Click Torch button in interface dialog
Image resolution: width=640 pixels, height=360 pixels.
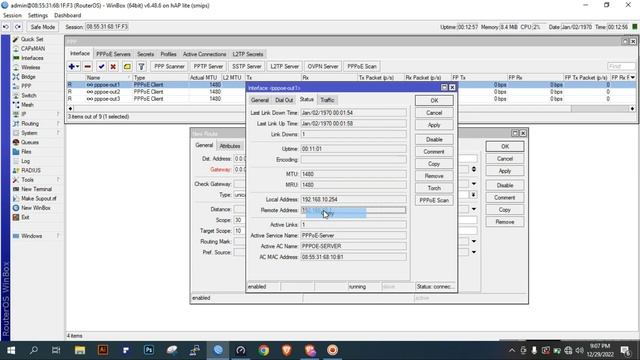pyautogui.click(x=434, y=188)
